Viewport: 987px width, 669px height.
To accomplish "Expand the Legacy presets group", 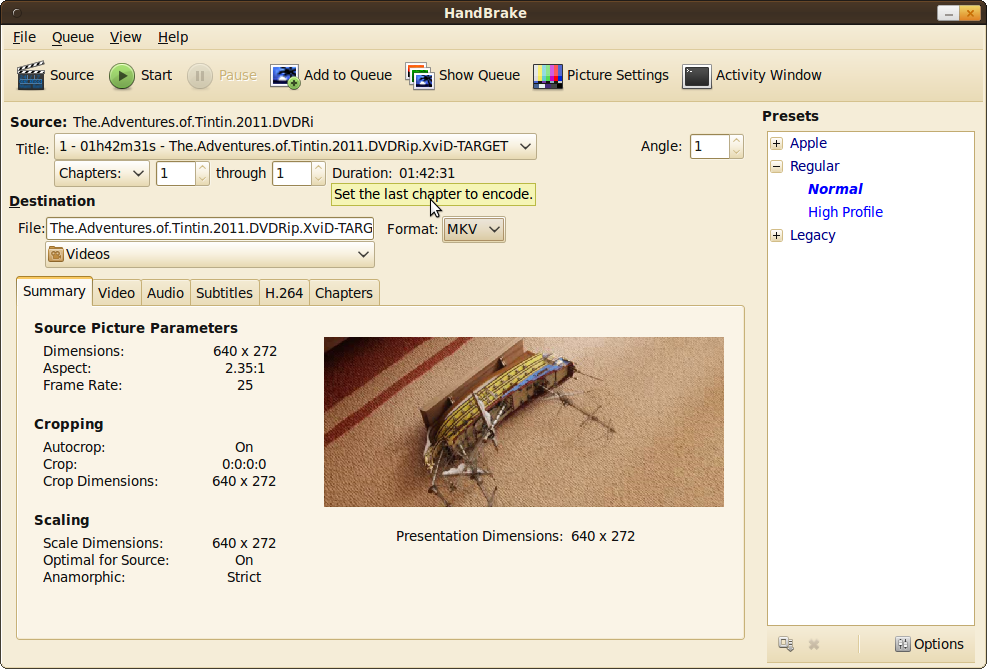I will (x=777, y=235).
